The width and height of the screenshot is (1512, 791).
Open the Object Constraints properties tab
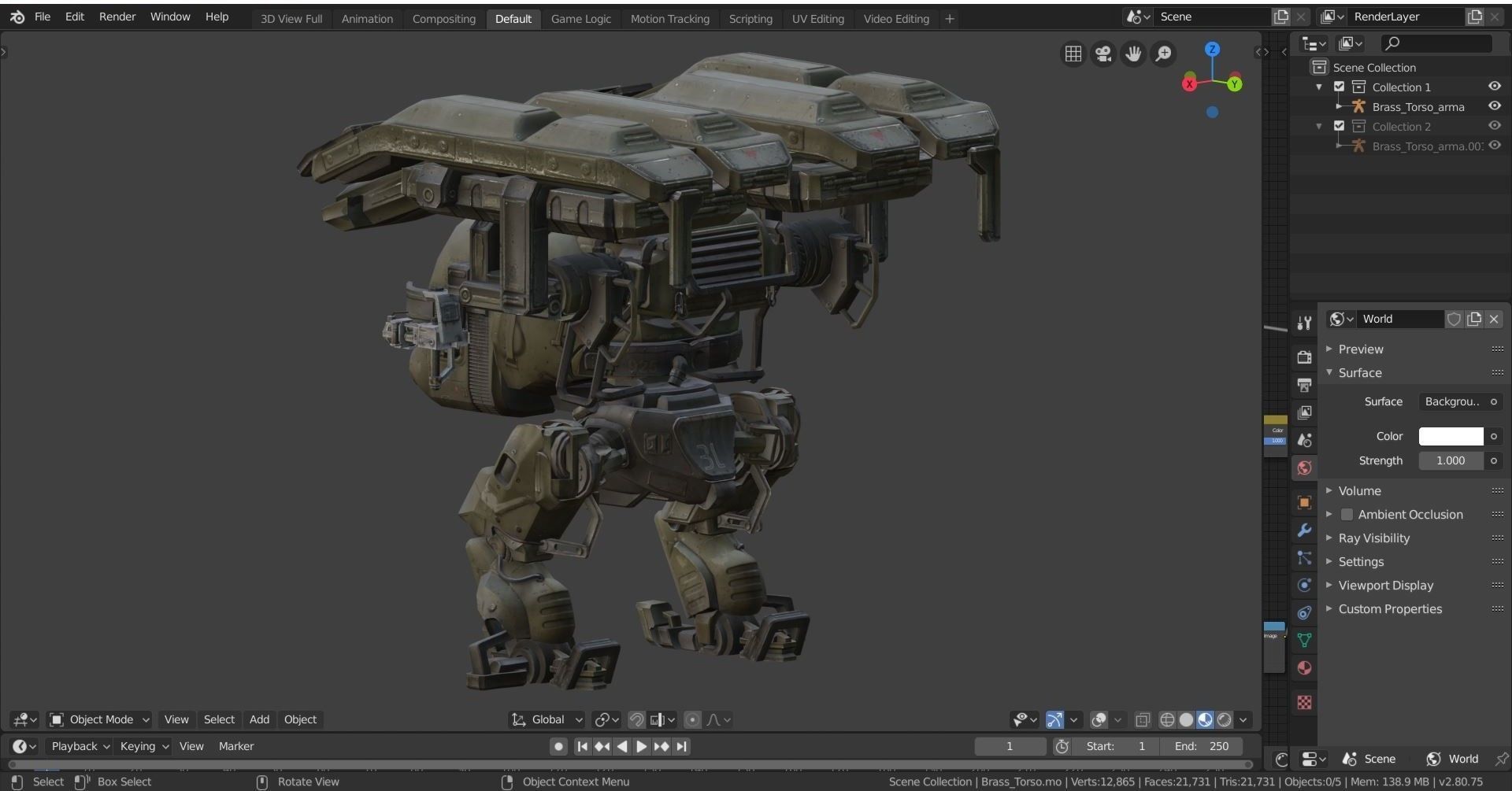1304,612
